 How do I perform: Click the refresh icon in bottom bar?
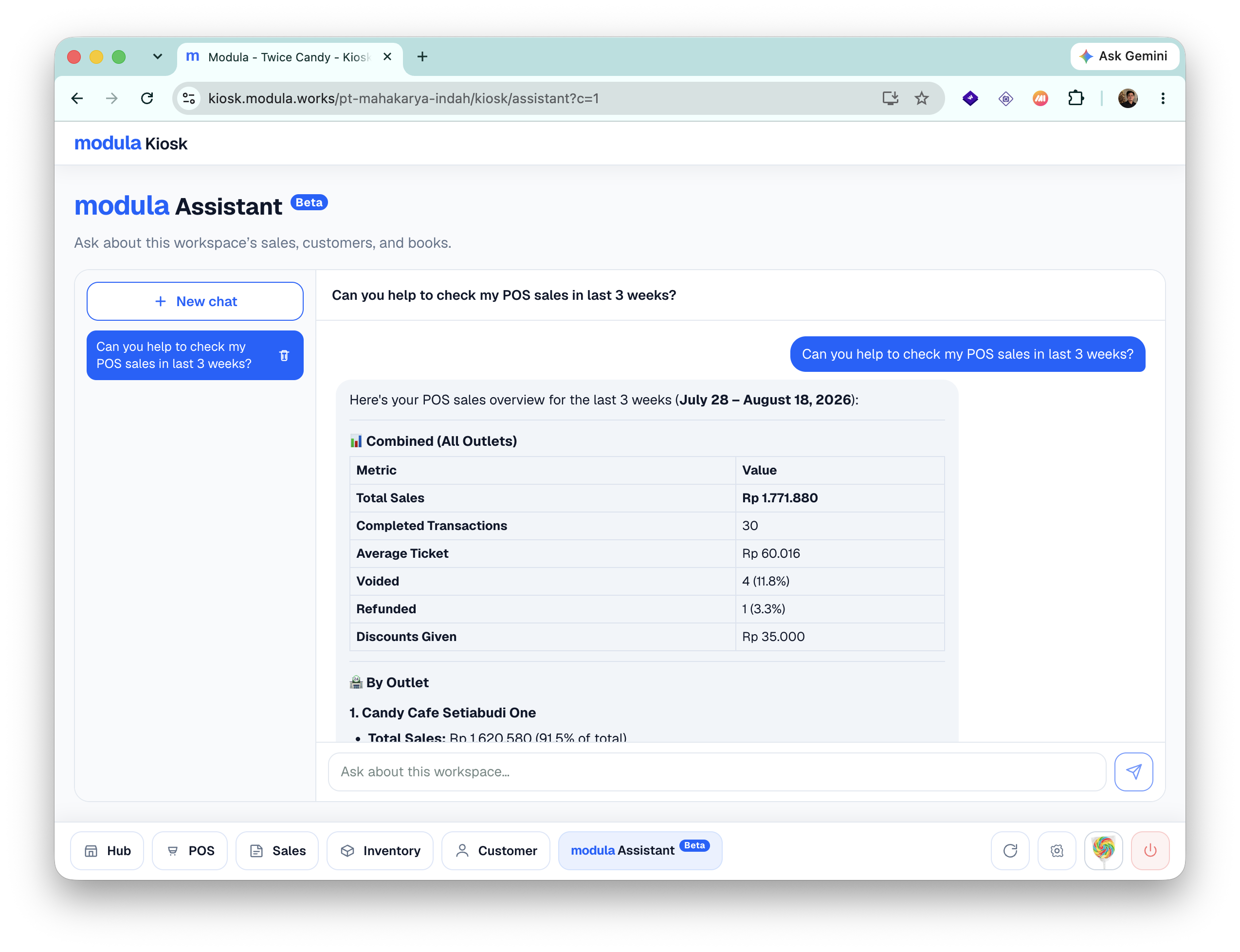click(x=1010, y=850)
